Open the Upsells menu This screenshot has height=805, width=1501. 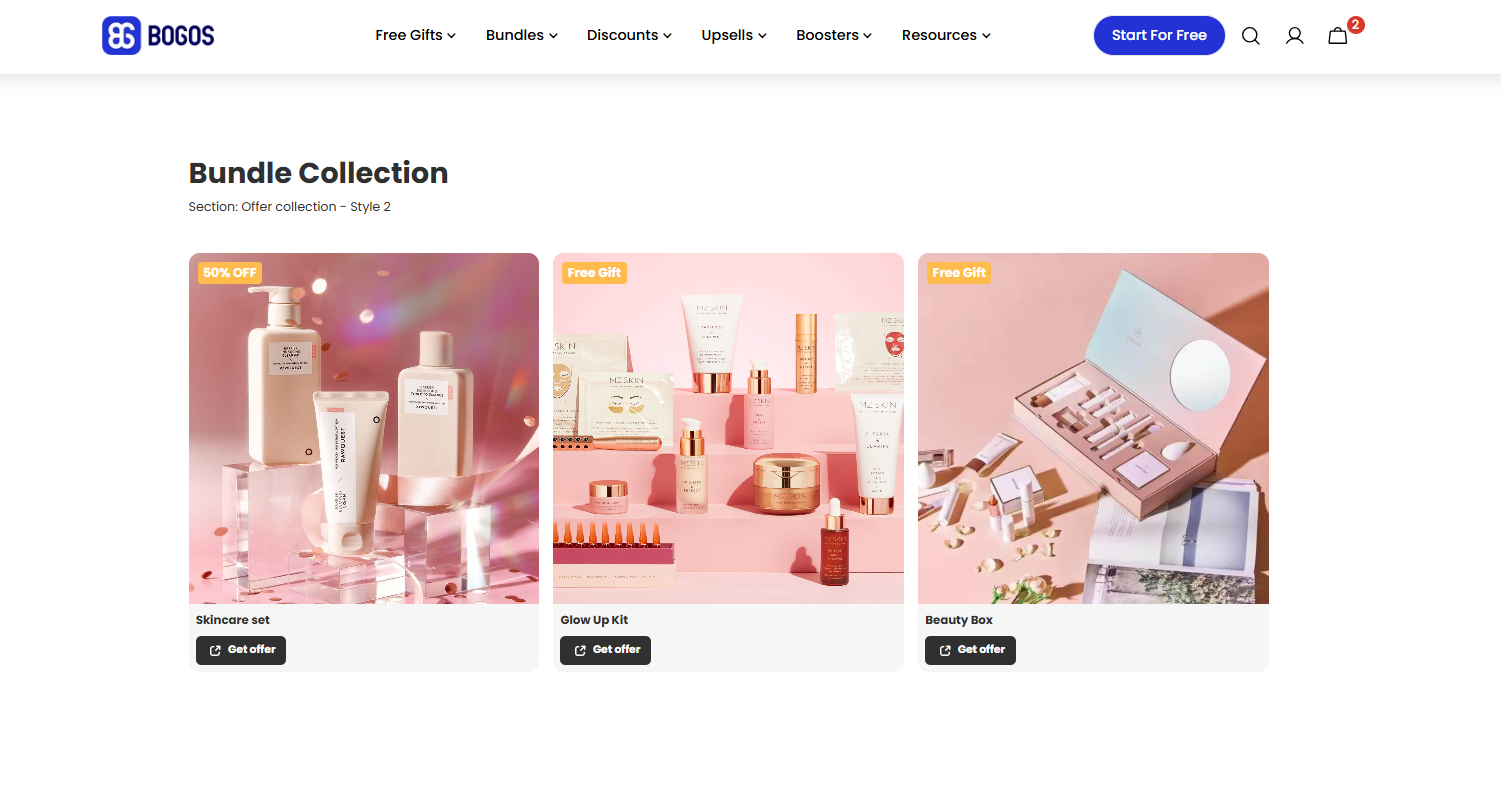(x=734, y=35)
